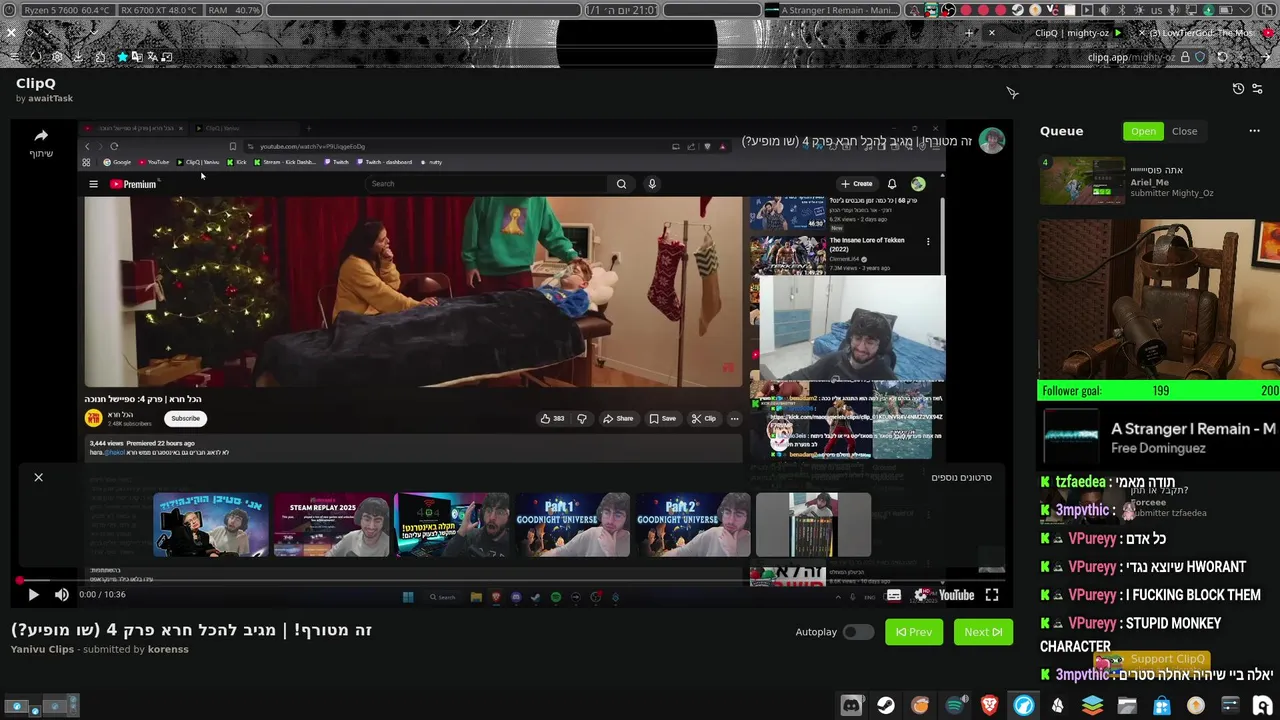Click the clipq.app address bar

(1131, 57)
